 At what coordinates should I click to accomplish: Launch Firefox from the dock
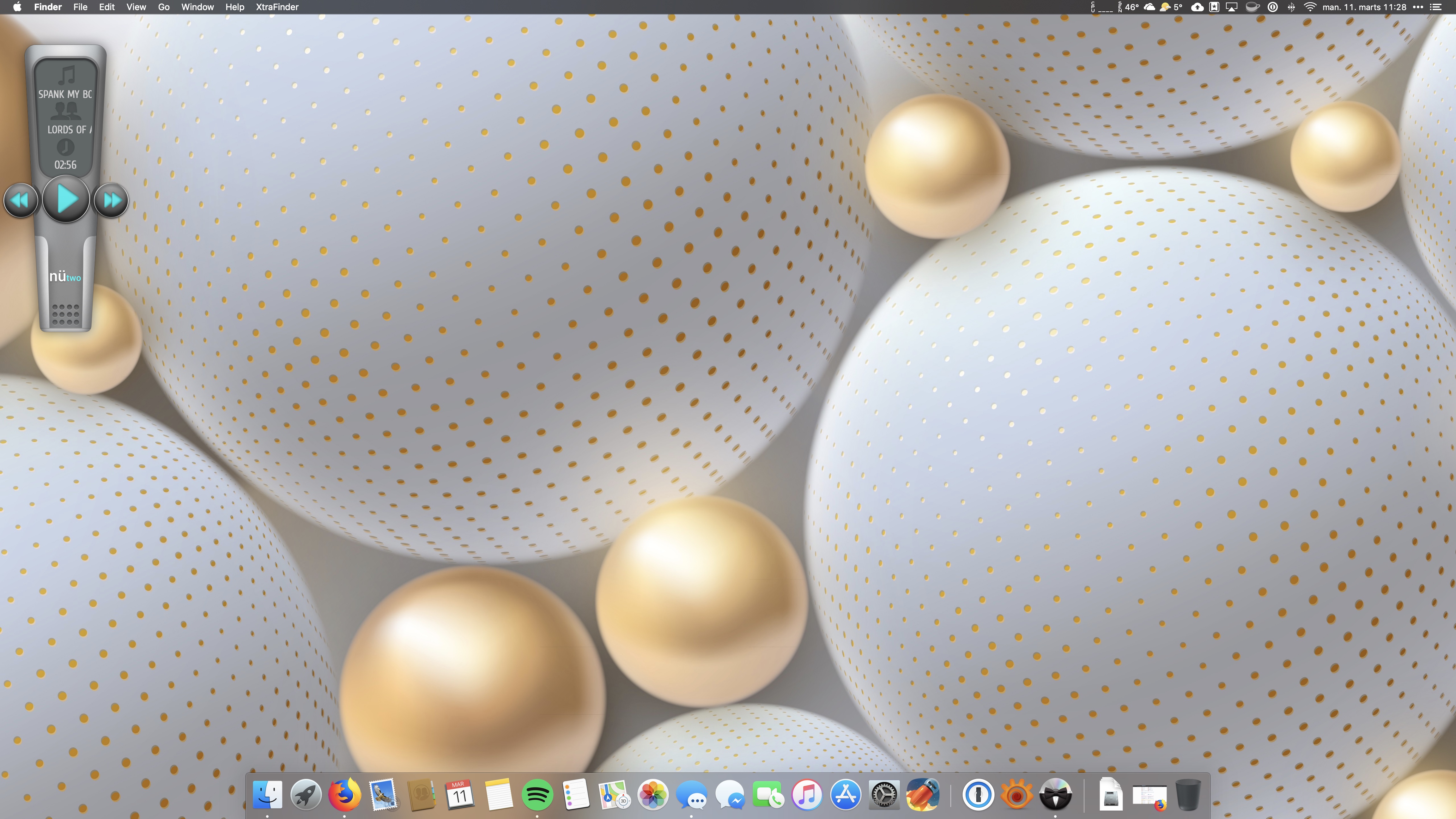click(344, 795)
